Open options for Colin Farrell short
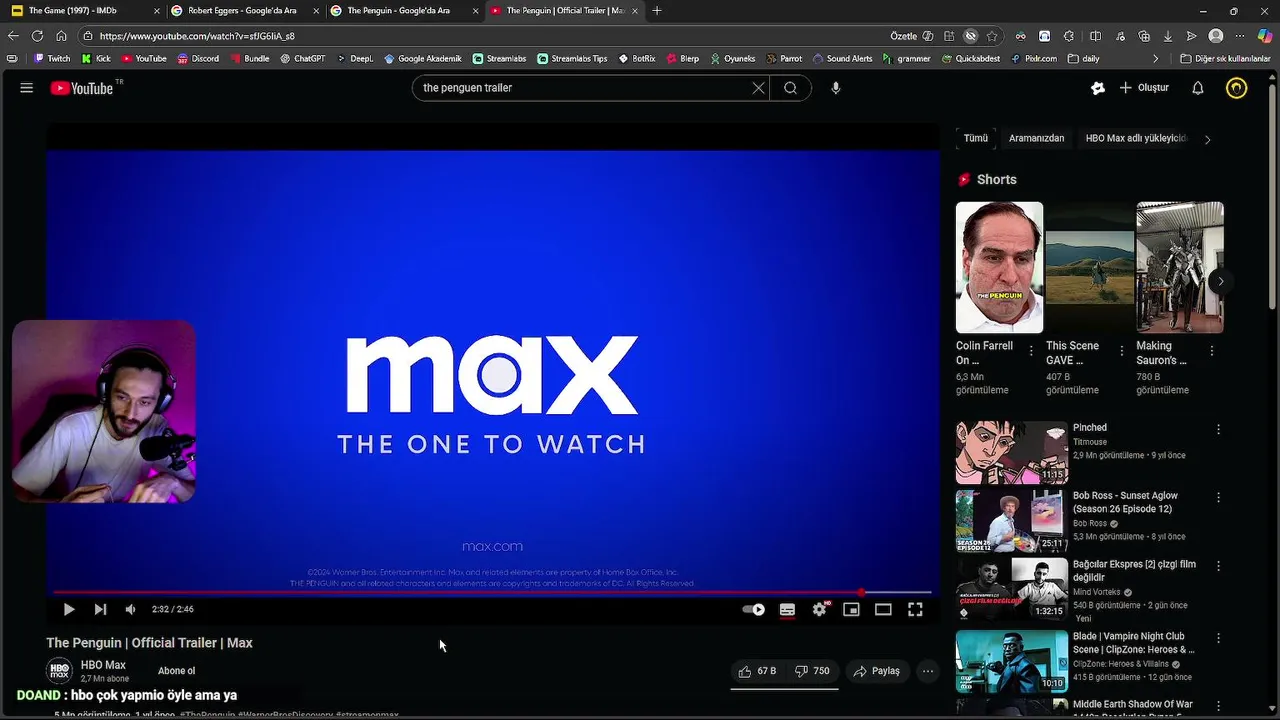The image size is (1280, 720). [1031, 351]
